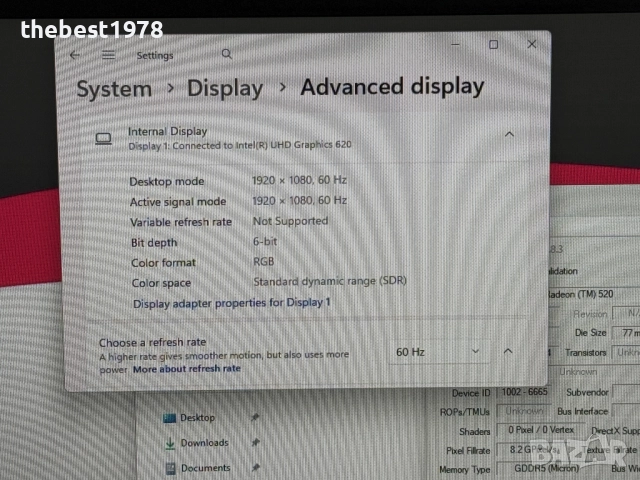Viewport: 640px width, 480px height.
Task: Click the Desktop folder icon in File Explorer
Action: (x=169, y=418)
